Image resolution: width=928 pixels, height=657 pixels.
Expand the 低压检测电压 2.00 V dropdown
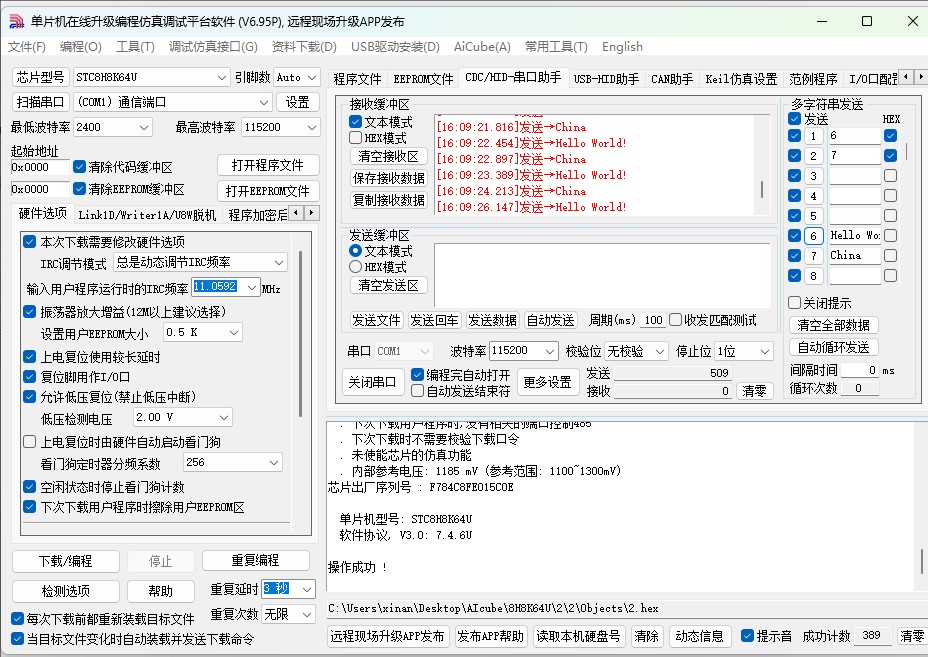[x=224, y=417]
